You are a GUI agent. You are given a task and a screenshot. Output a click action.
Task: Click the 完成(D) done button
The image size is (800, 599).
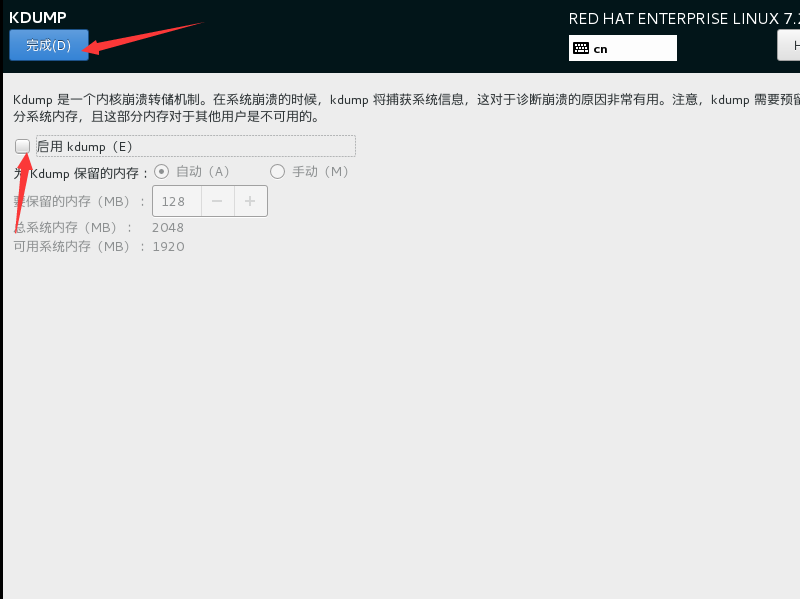pos(48,45)
